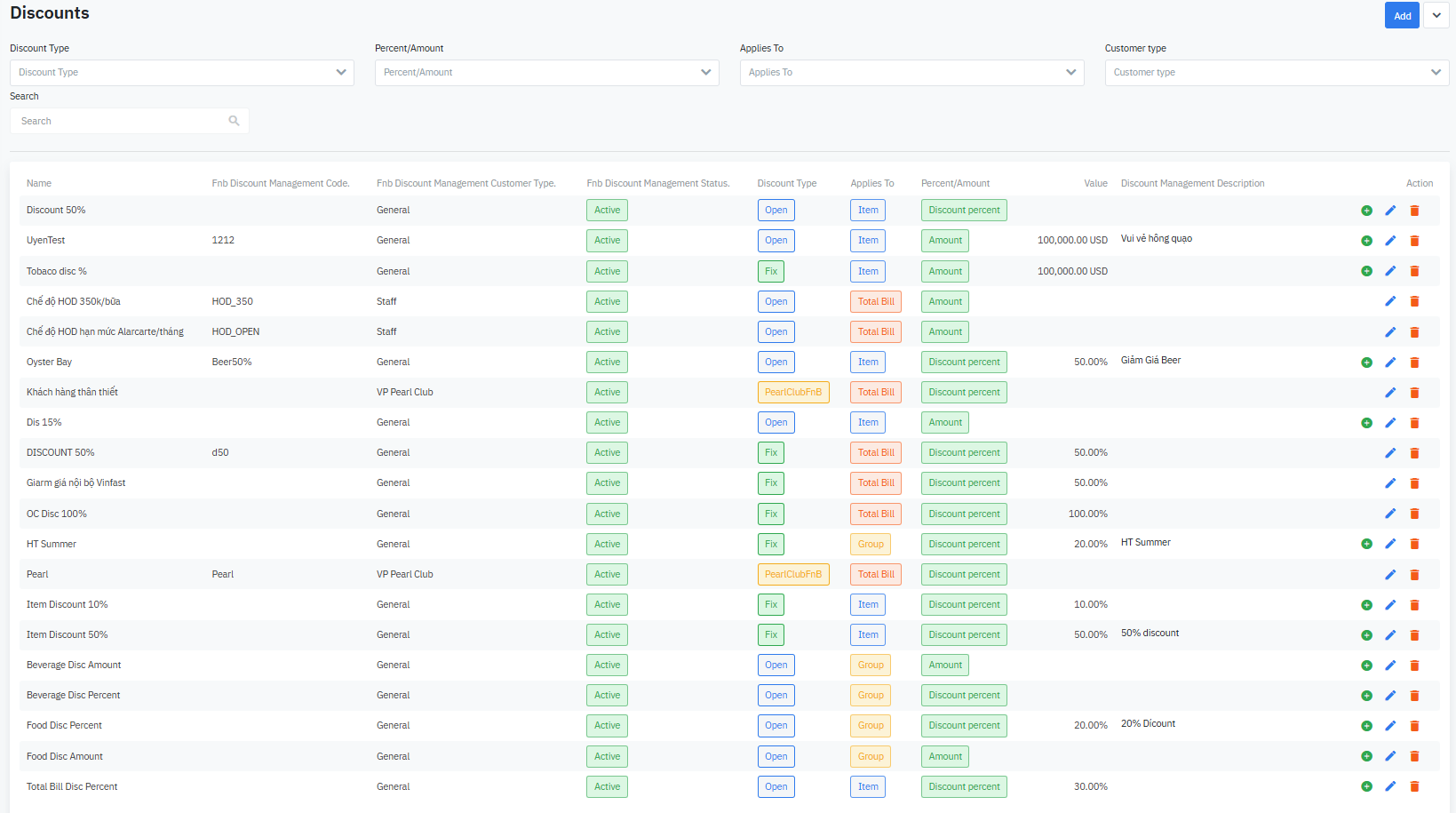The height and width of the screenshot is (813, 1456).
Task: Click green plus icon for Food Disc Percent
Action: point(1366,726)
